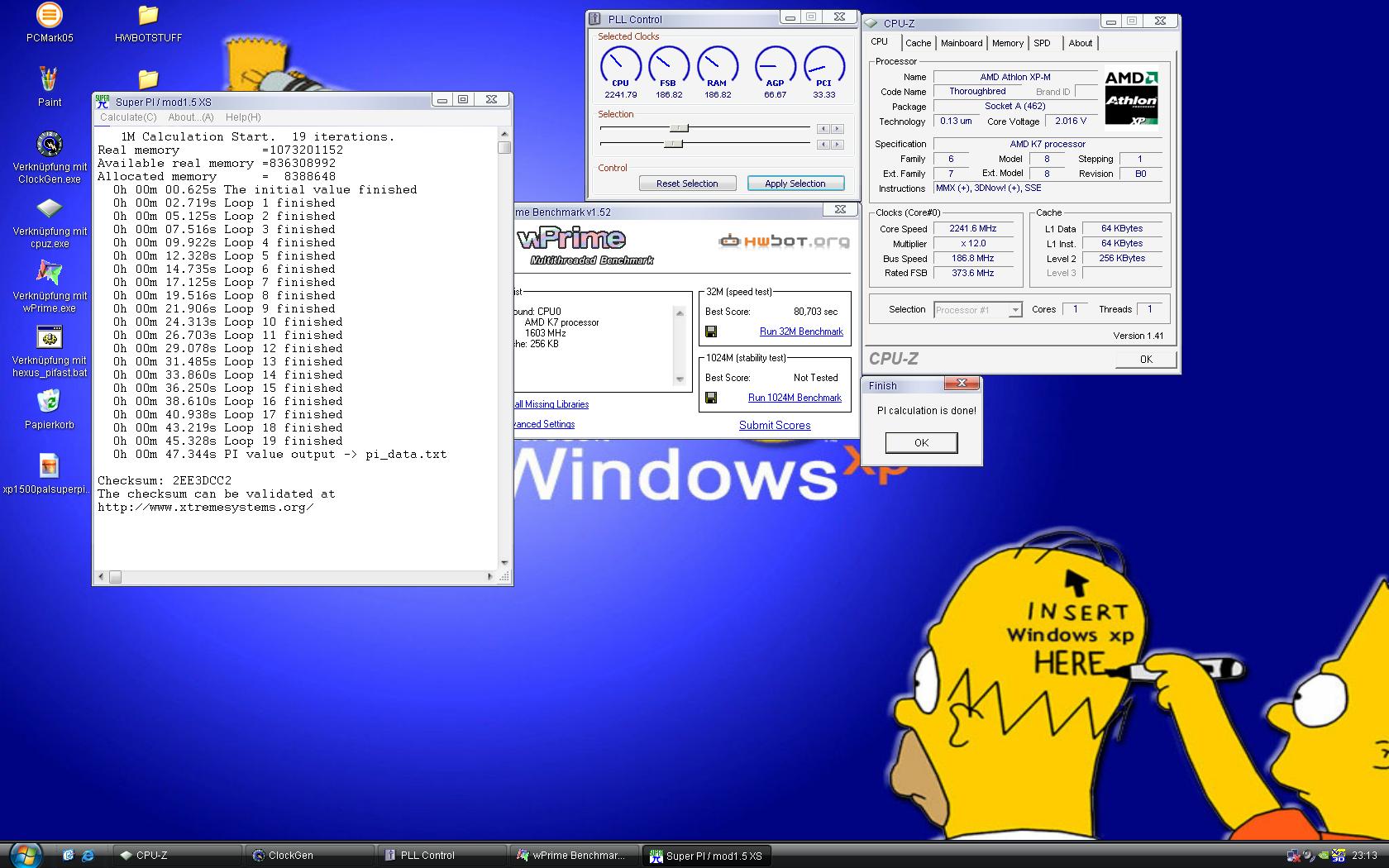Open Calculate(C) menu in Super PI

point(128,117)
